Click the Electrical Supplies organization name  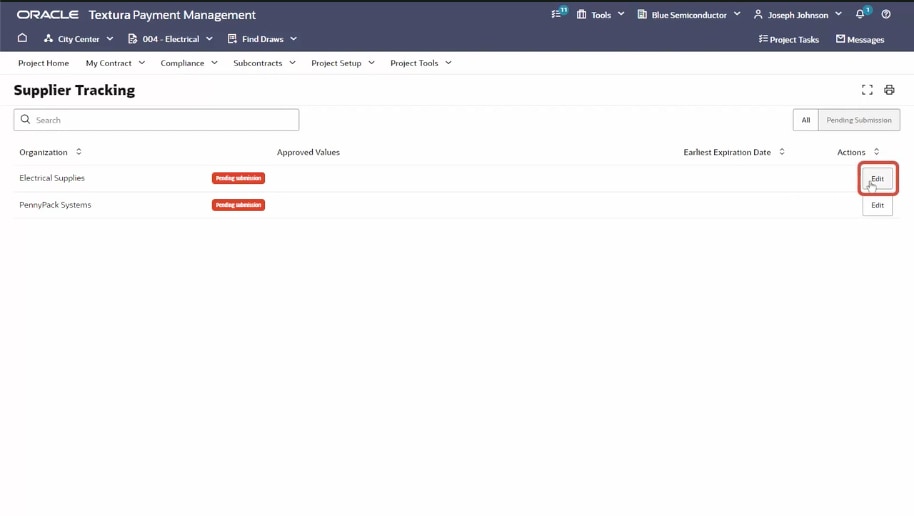[x=52, y=178]
